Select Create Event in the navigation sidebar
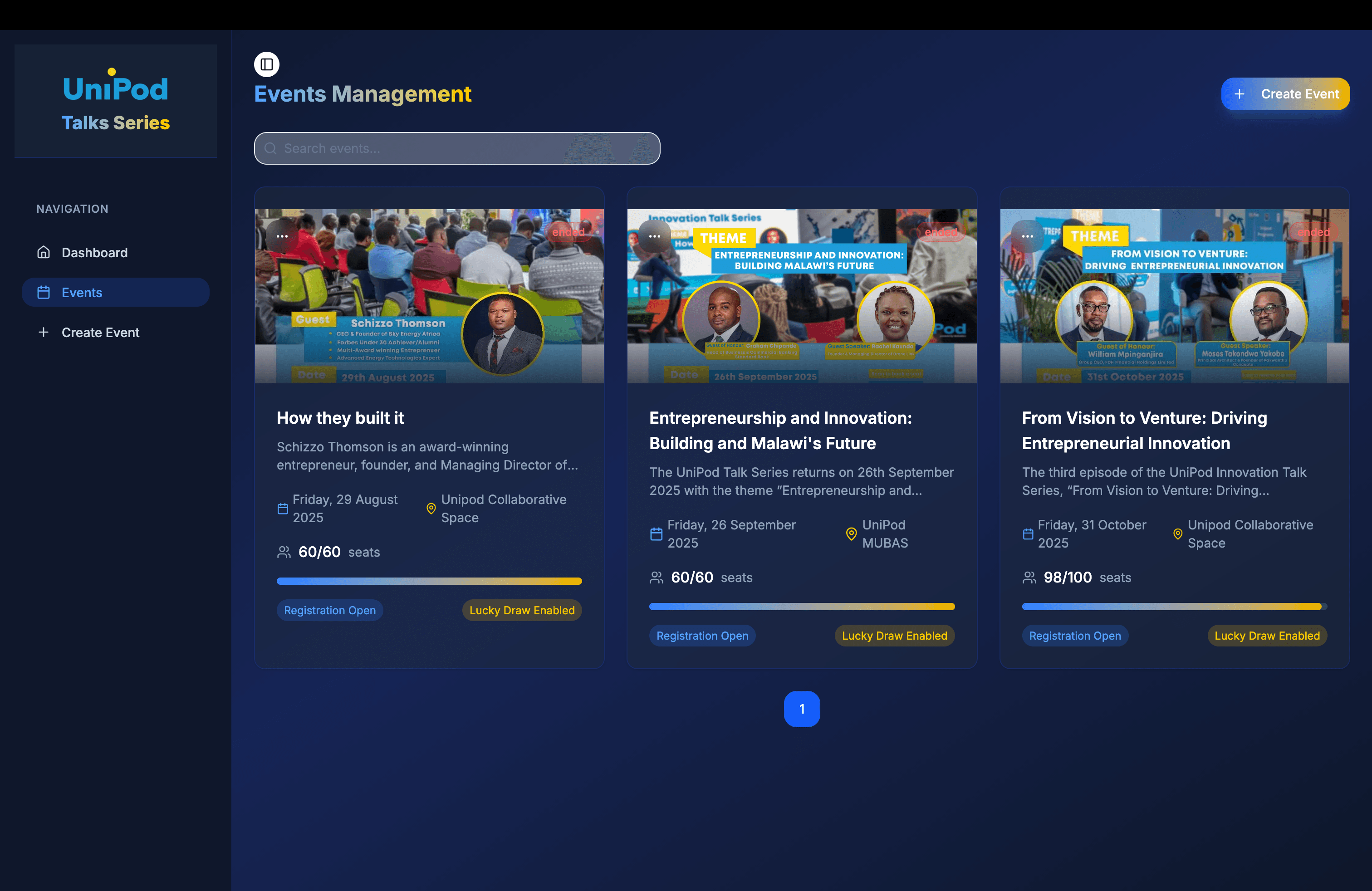 100,333
